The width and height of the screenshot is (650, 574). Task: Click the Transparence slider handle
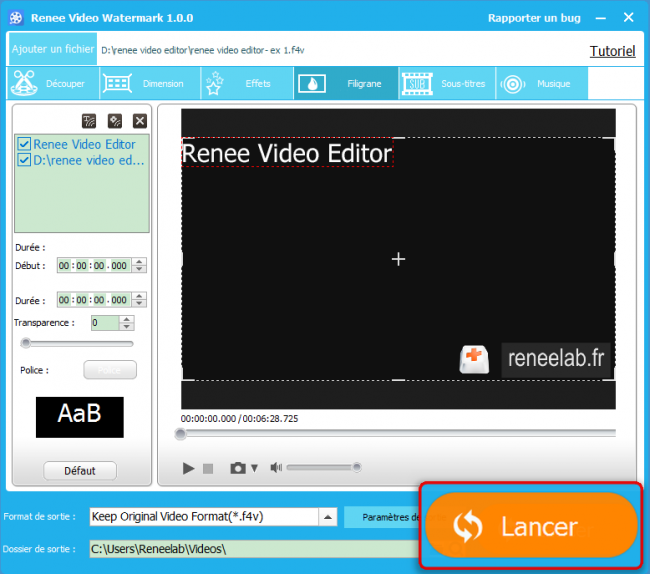click(26, 343)
